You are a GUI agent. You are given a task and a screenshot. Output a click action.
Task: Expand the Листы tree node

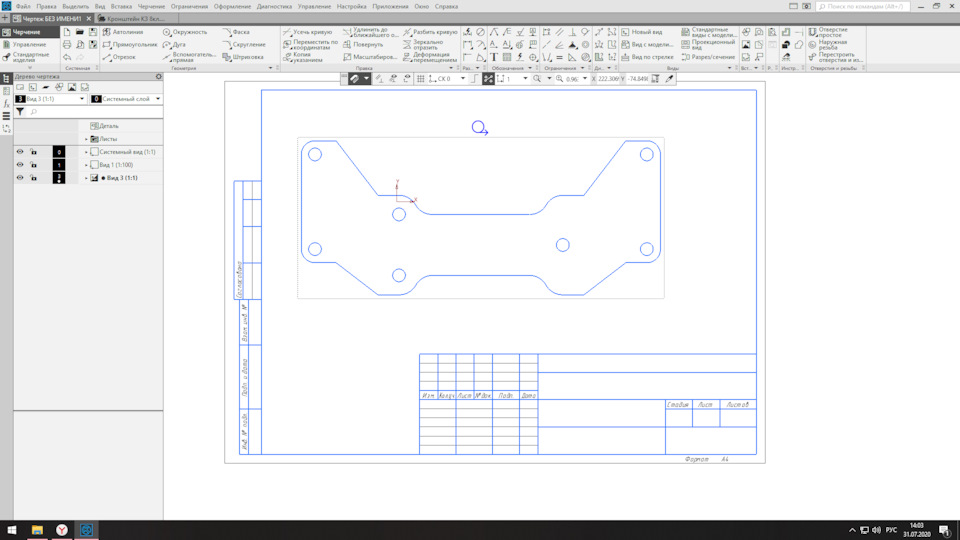(86, 139)
